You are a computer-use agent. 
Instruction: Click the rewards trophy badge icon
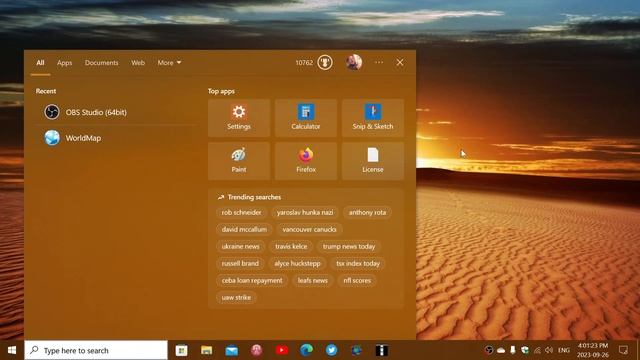325,62
